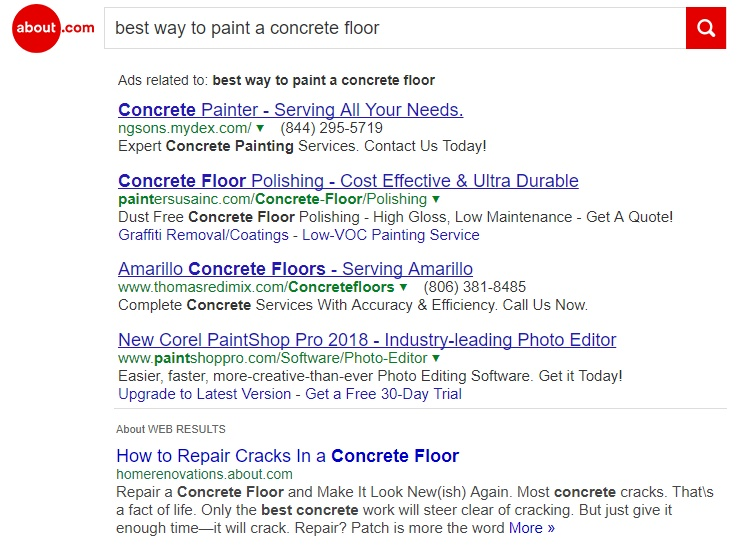The height and width of the screenshot is (553, 737).
Task: Click the ngsons.mydex.com display URL
Action: point(184,128)
